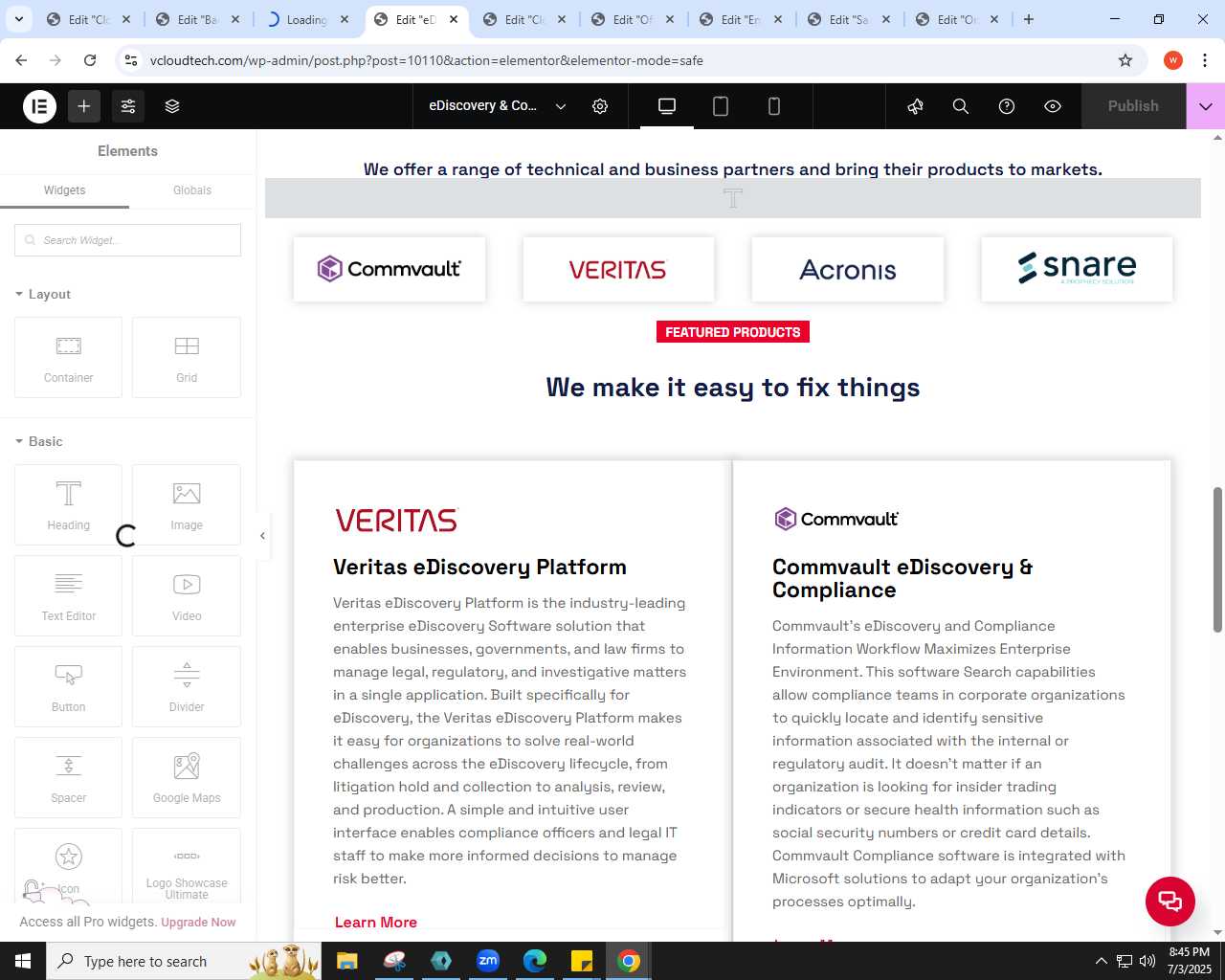
Task: Select the Grid widget
Action: point(187,357)
